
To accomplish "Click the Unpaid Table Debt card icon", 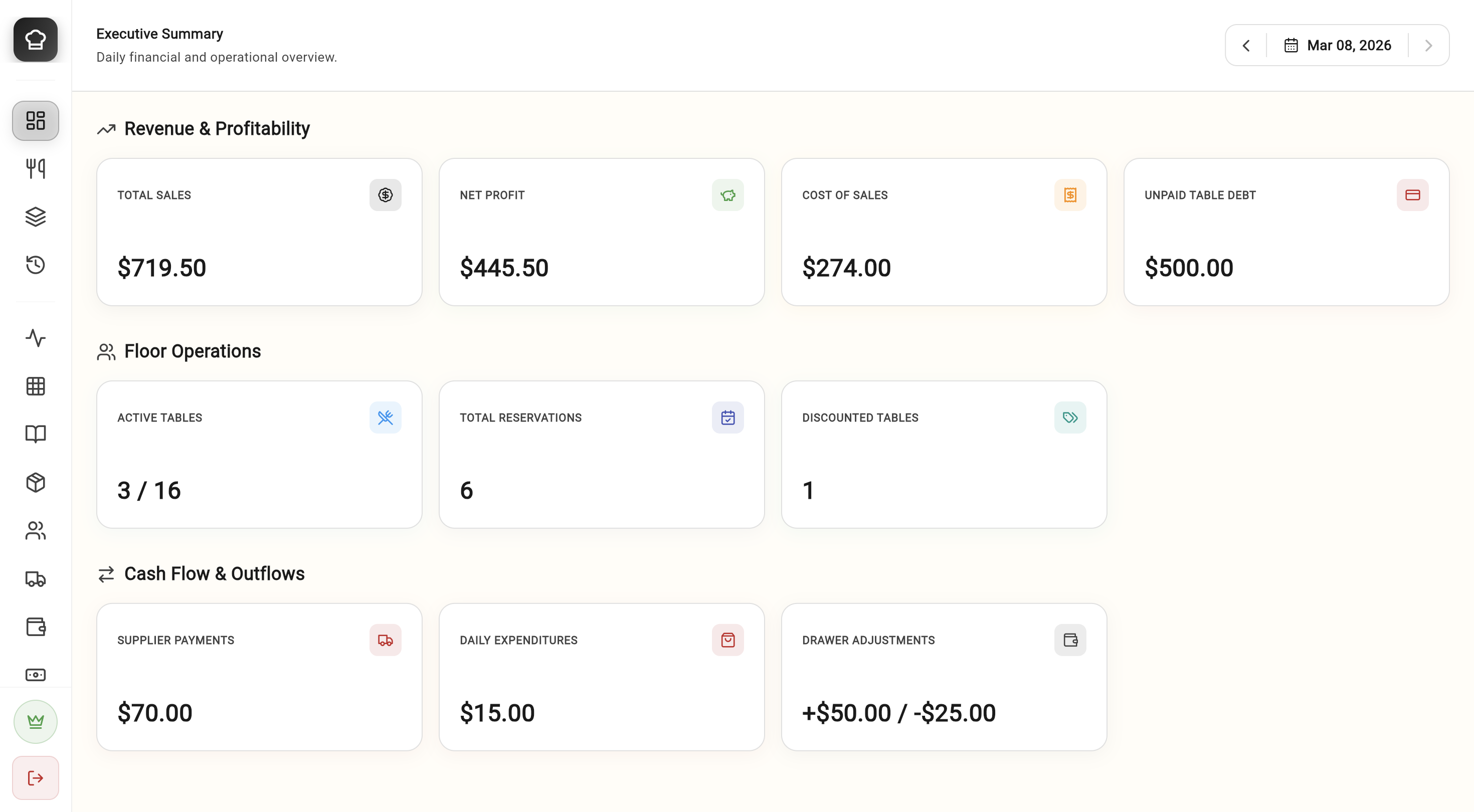I will click(x=1412, y=195).
